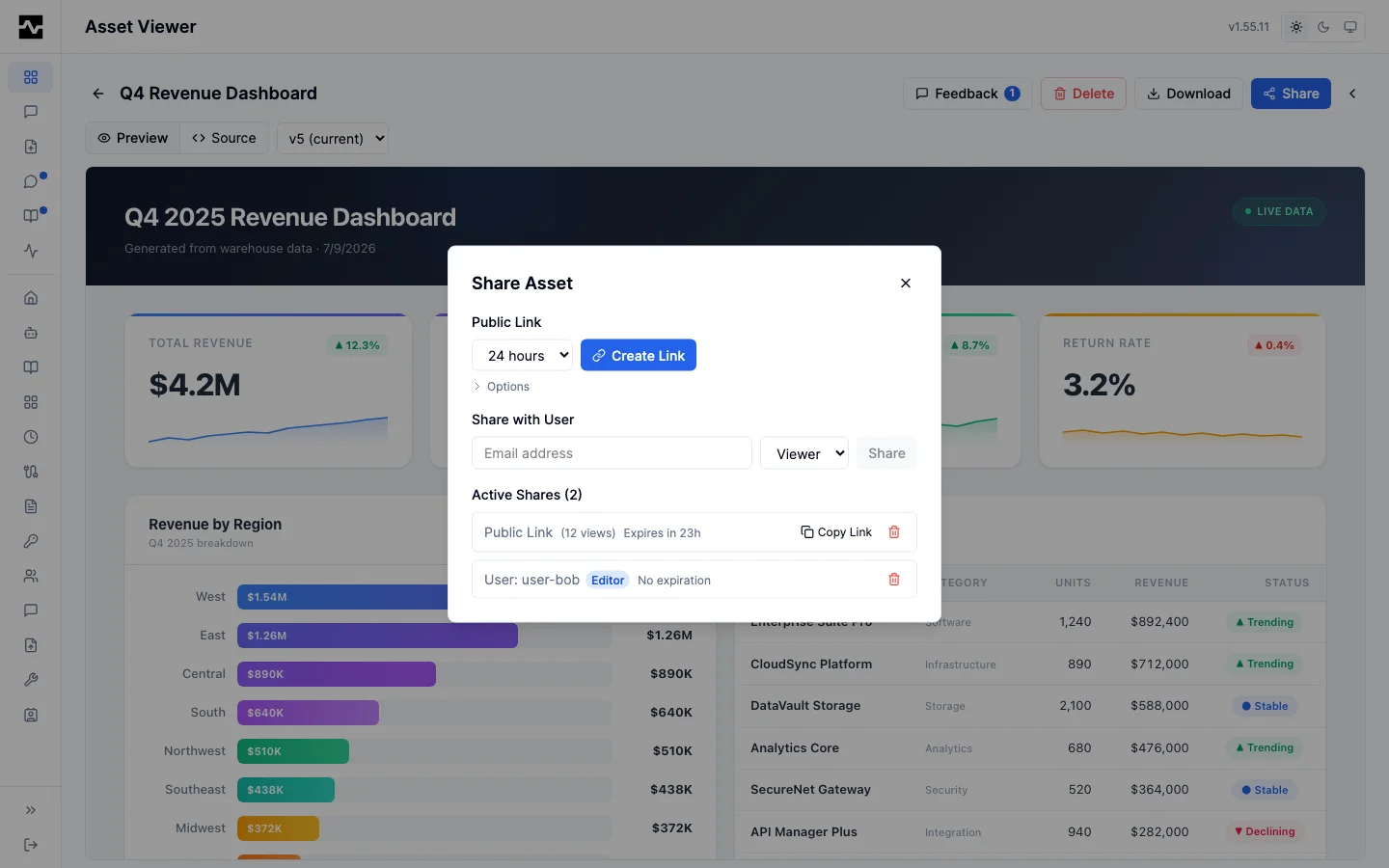
Task: Click the Share button next to Viewer
Action: click(x=886, y=453)
